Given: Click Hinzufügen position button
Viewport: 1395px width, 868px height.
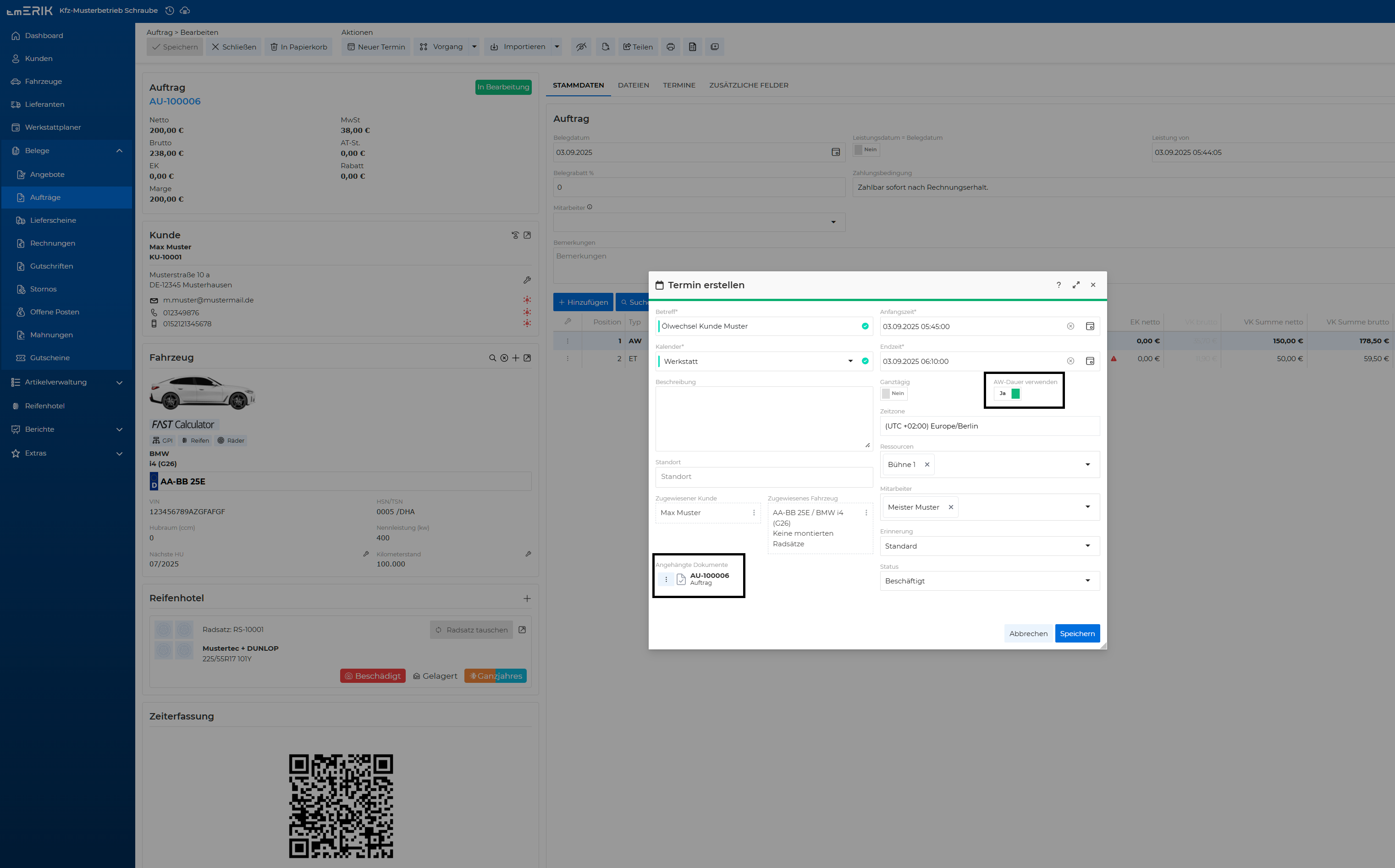Looking at the screenshot, I should (x=583, y=302).
